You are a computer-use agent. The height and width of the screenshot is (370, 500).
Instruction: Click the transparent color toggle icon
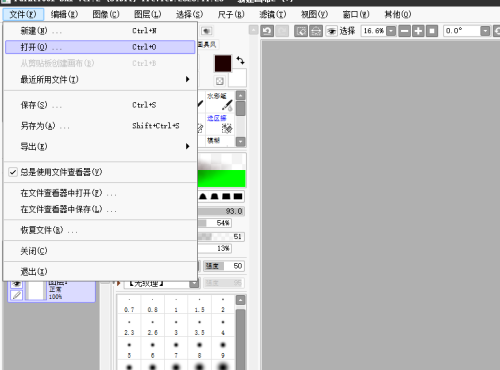click(x=220, y=81)
